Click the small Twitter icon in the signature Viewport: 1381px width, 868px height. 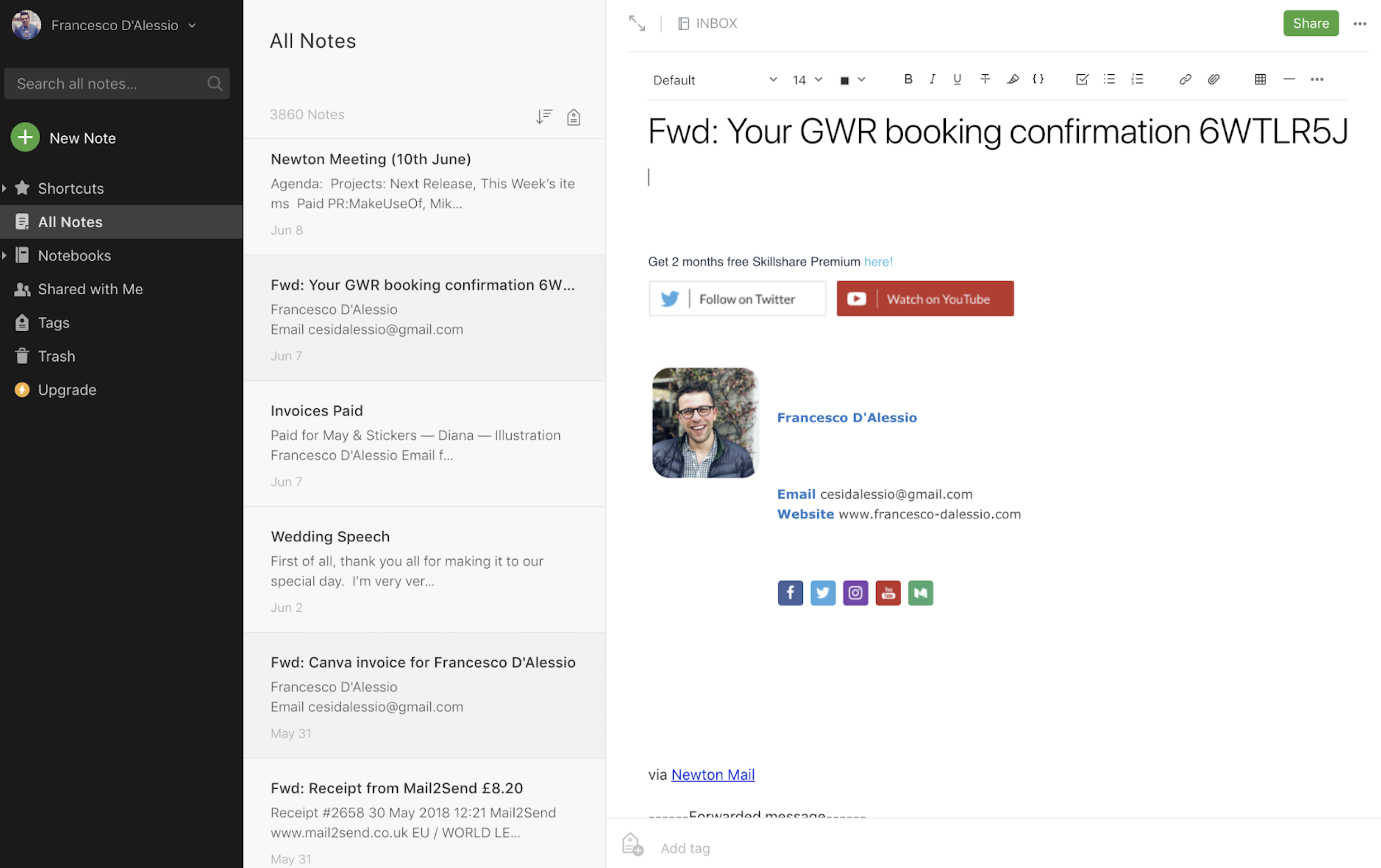pos(823,593)
